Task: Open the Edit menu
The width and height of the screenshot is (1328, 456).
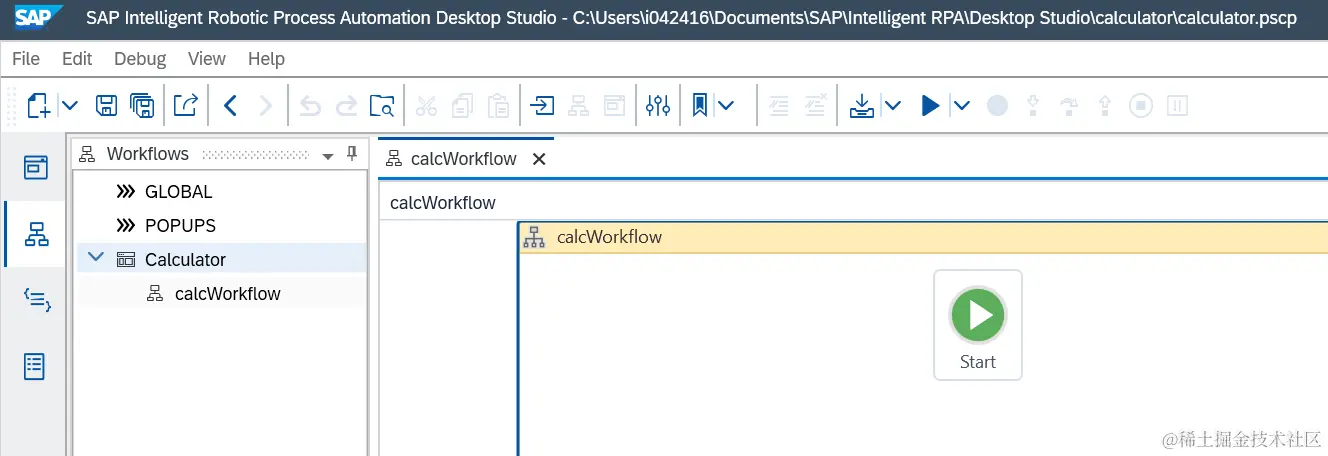Action: point(77,59)
